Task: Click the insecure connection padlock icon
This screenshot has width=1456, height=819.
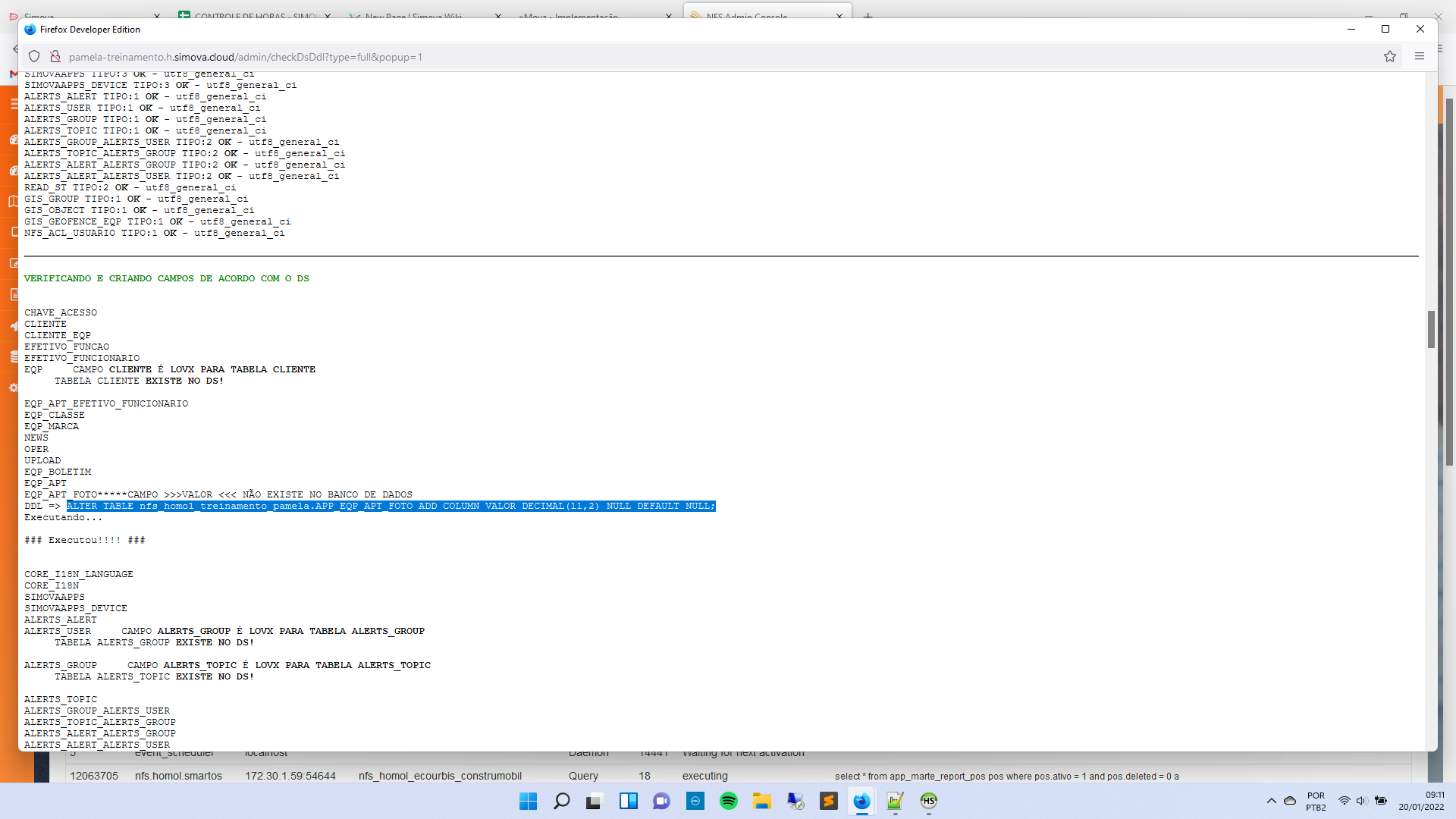Action: (55, 57)
